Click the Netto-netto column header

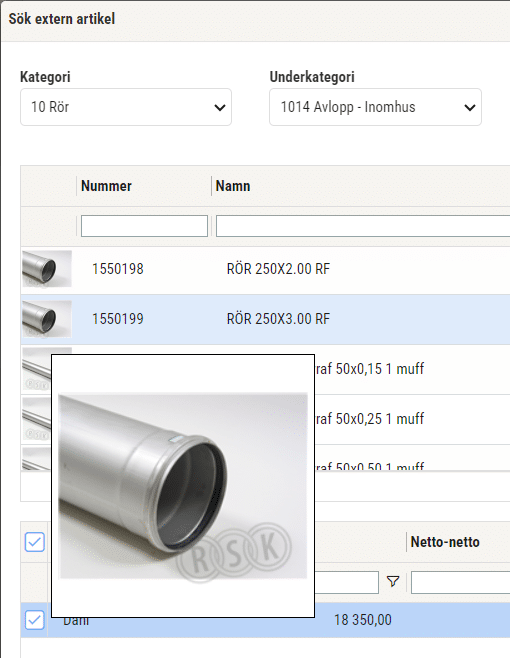[x=445, y=542]
